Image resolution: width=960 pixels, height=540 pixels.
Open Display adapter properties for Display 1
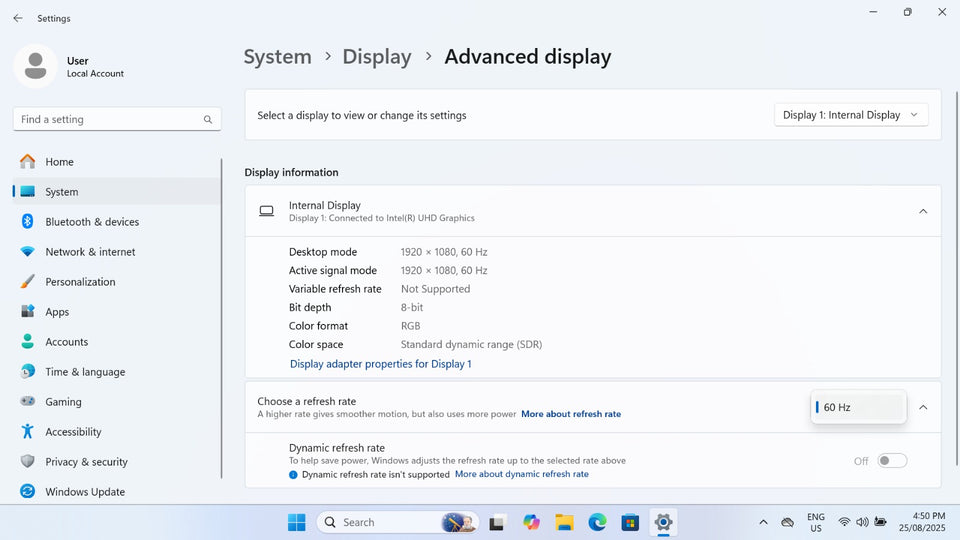click(380, 364)
